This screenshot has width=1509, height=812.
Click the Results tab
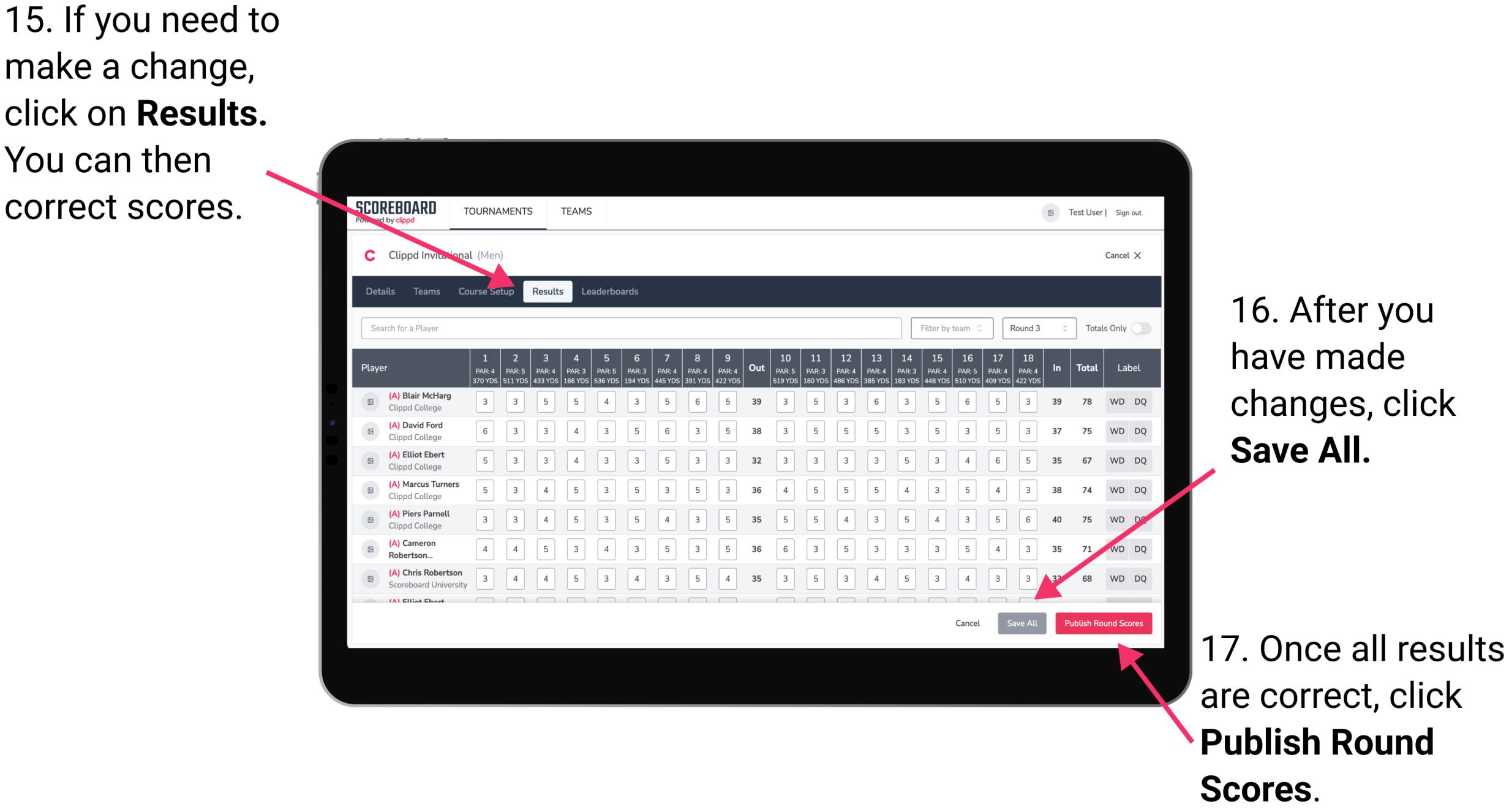[x=549, y=290]
